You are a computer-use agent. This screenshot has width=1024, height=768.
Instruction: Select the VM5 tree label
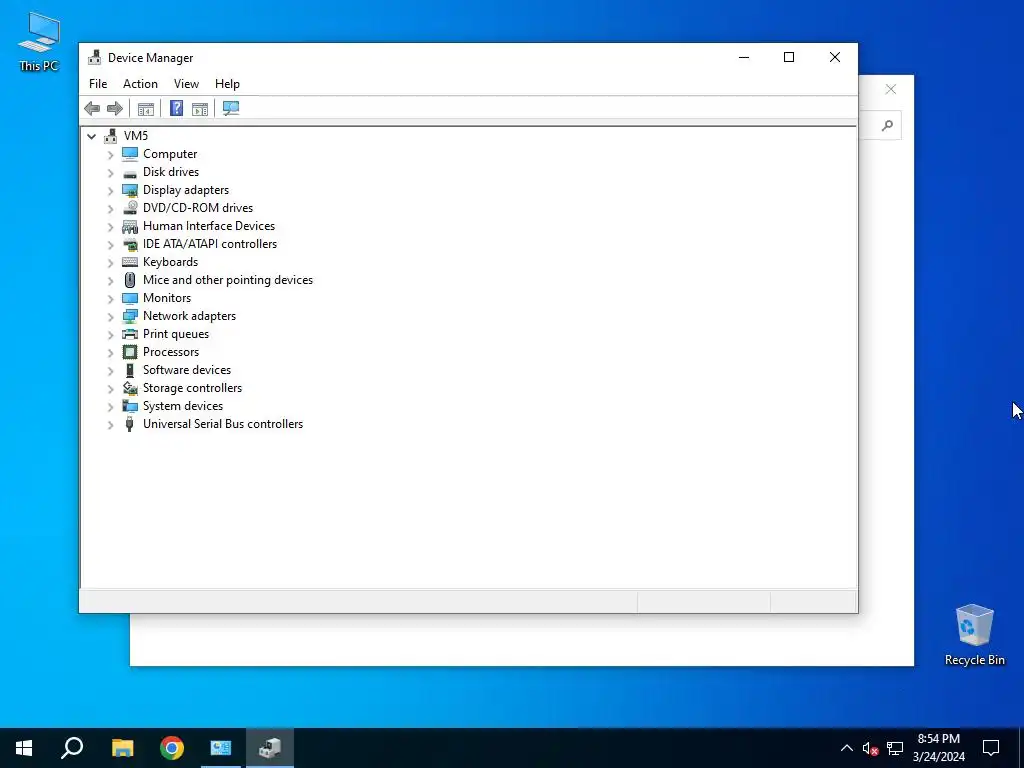(136, 136)
